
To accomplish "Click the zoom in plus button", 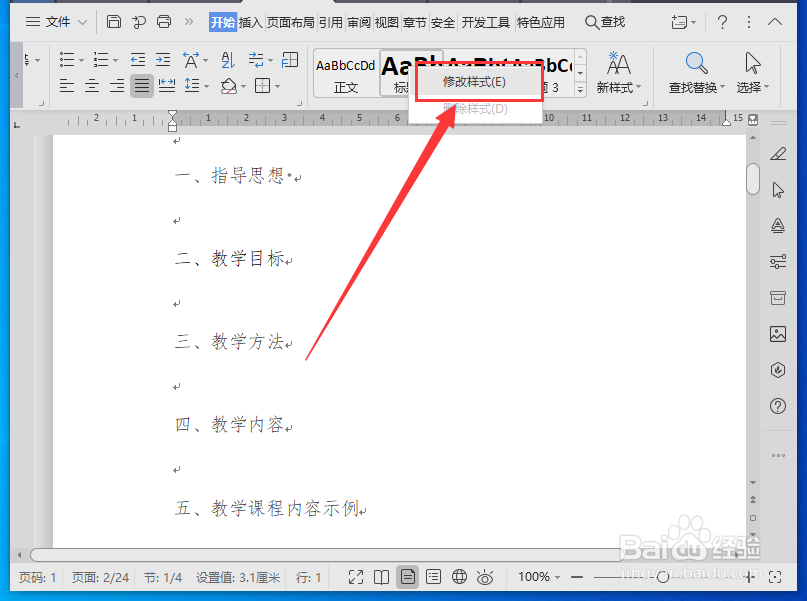I will pos(749,577).
